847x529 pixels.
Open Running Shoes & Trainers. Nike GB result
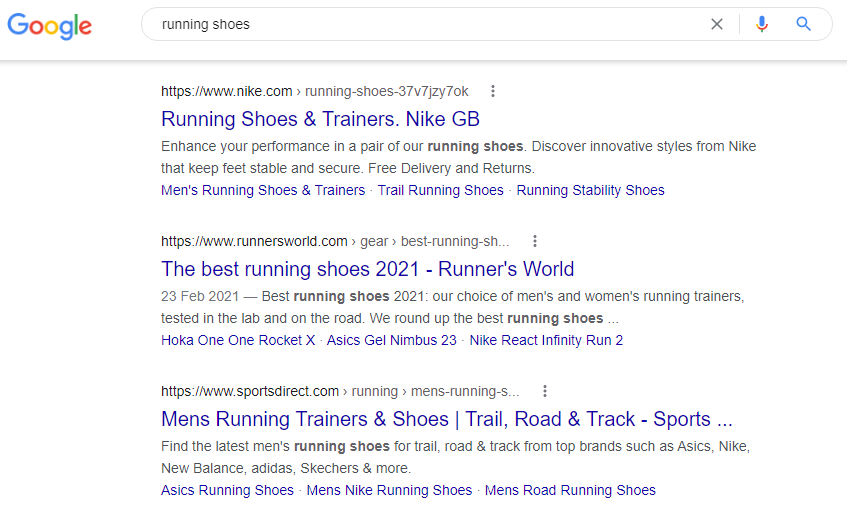coord(320,119)
